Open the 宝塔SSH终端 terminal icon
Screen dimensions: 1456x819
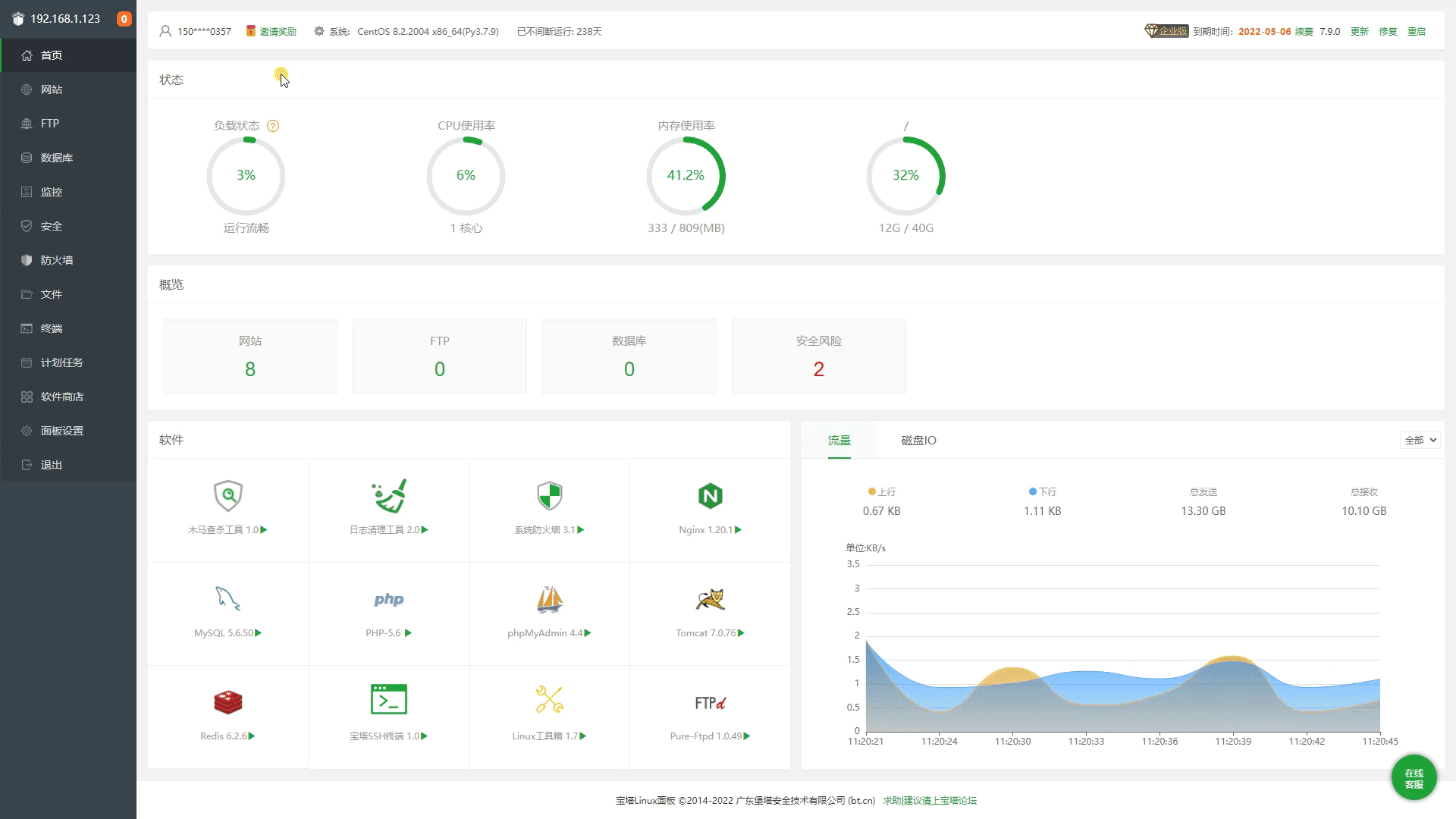pyautogui.click(x=388, y=699)
